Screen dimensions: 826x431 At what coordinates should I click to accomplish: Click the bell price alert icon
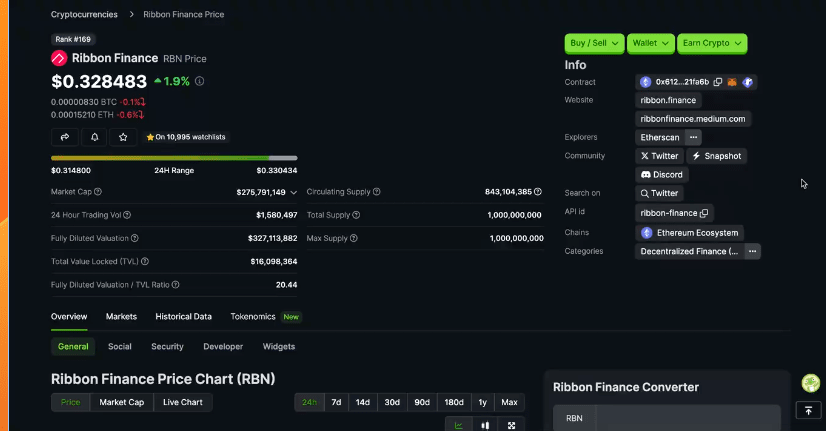pyautogui.click(x=94, y=137)
